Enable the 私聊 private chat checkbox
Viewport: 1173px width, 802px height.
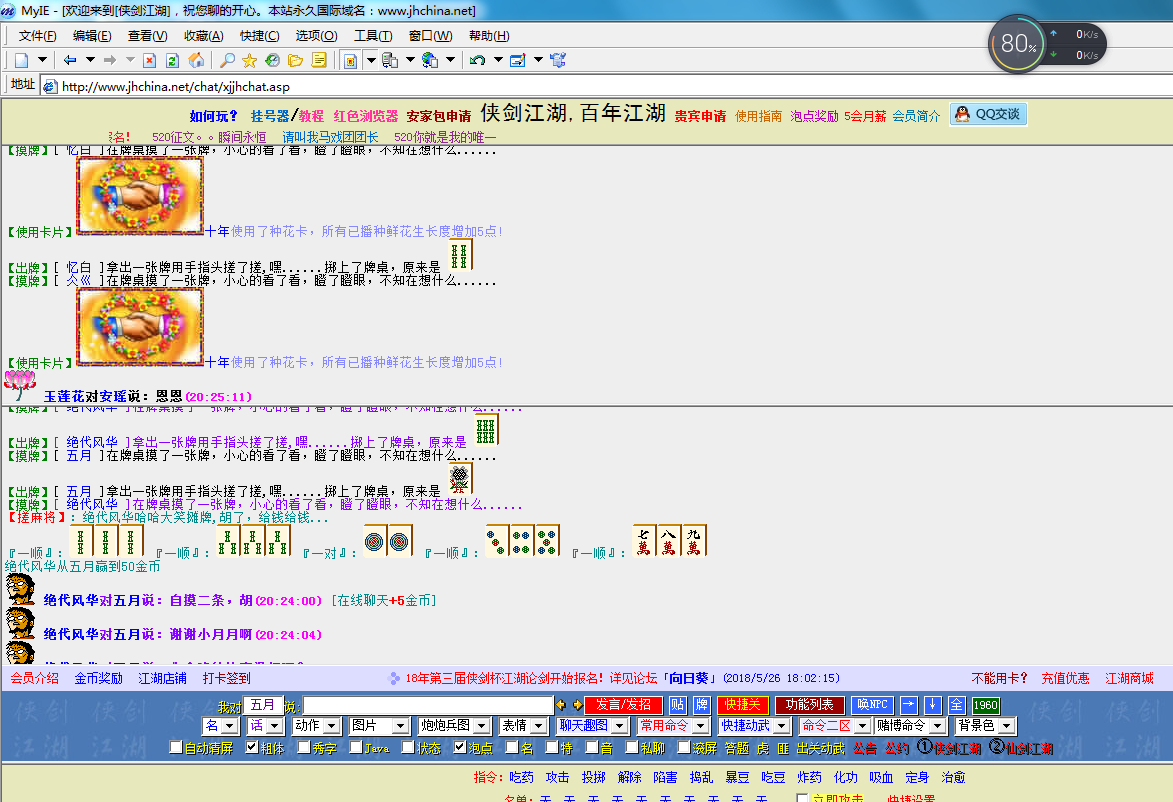pyautogui.click(x=632, y=747)
